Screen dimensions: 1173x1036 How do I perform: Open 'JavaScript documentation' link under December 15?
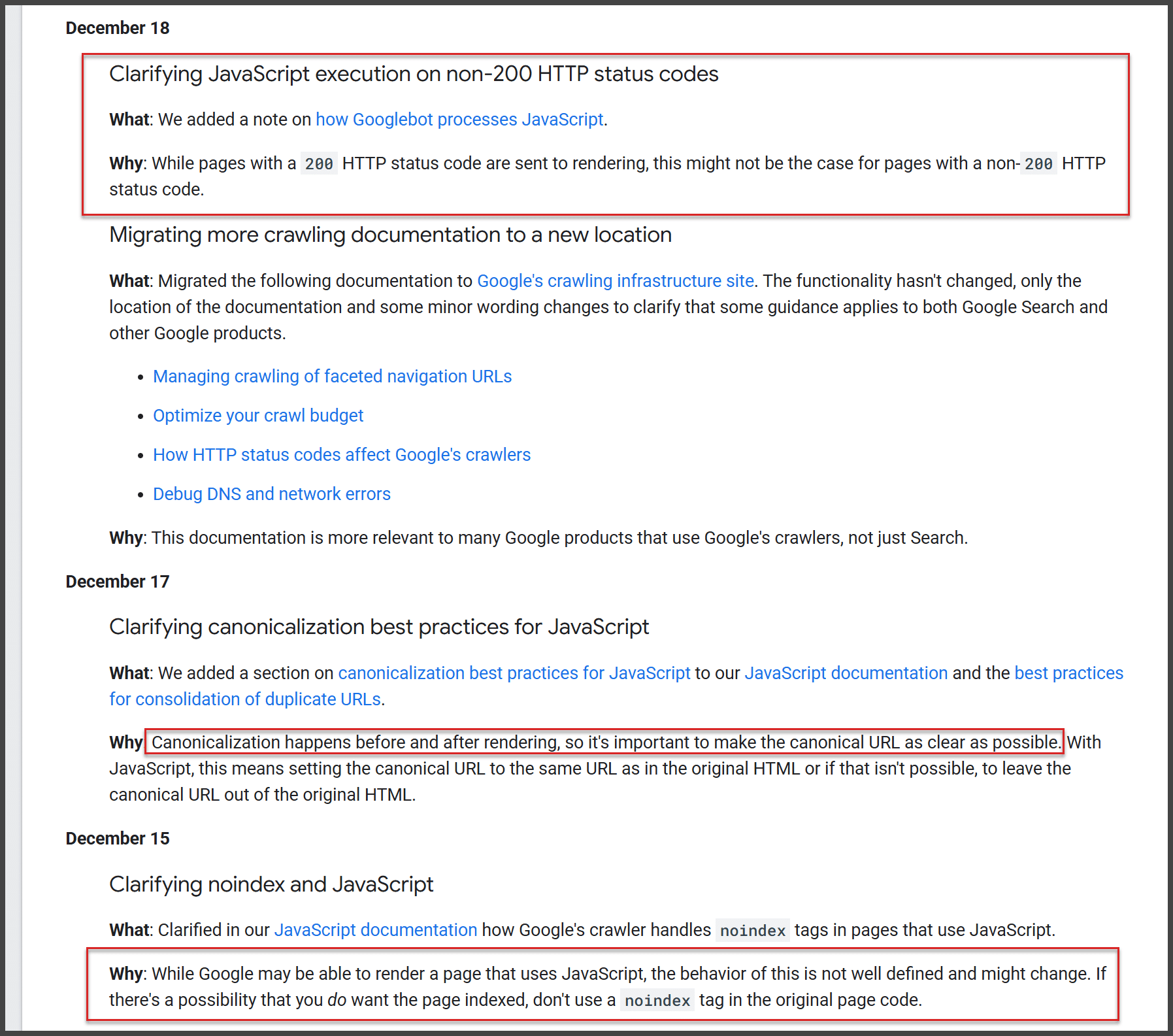pyautogui.click(x=376, y=930)
